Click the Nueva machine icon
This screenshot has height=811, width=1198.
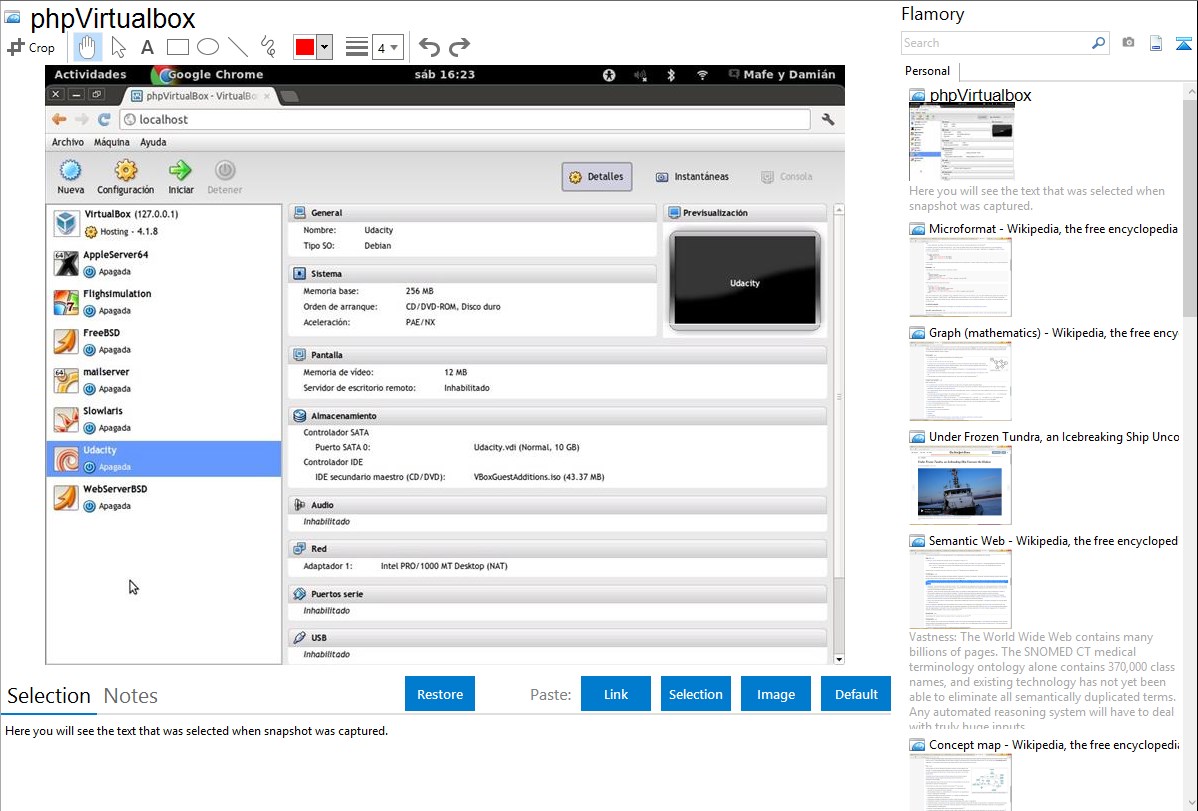tap(70, 170)
